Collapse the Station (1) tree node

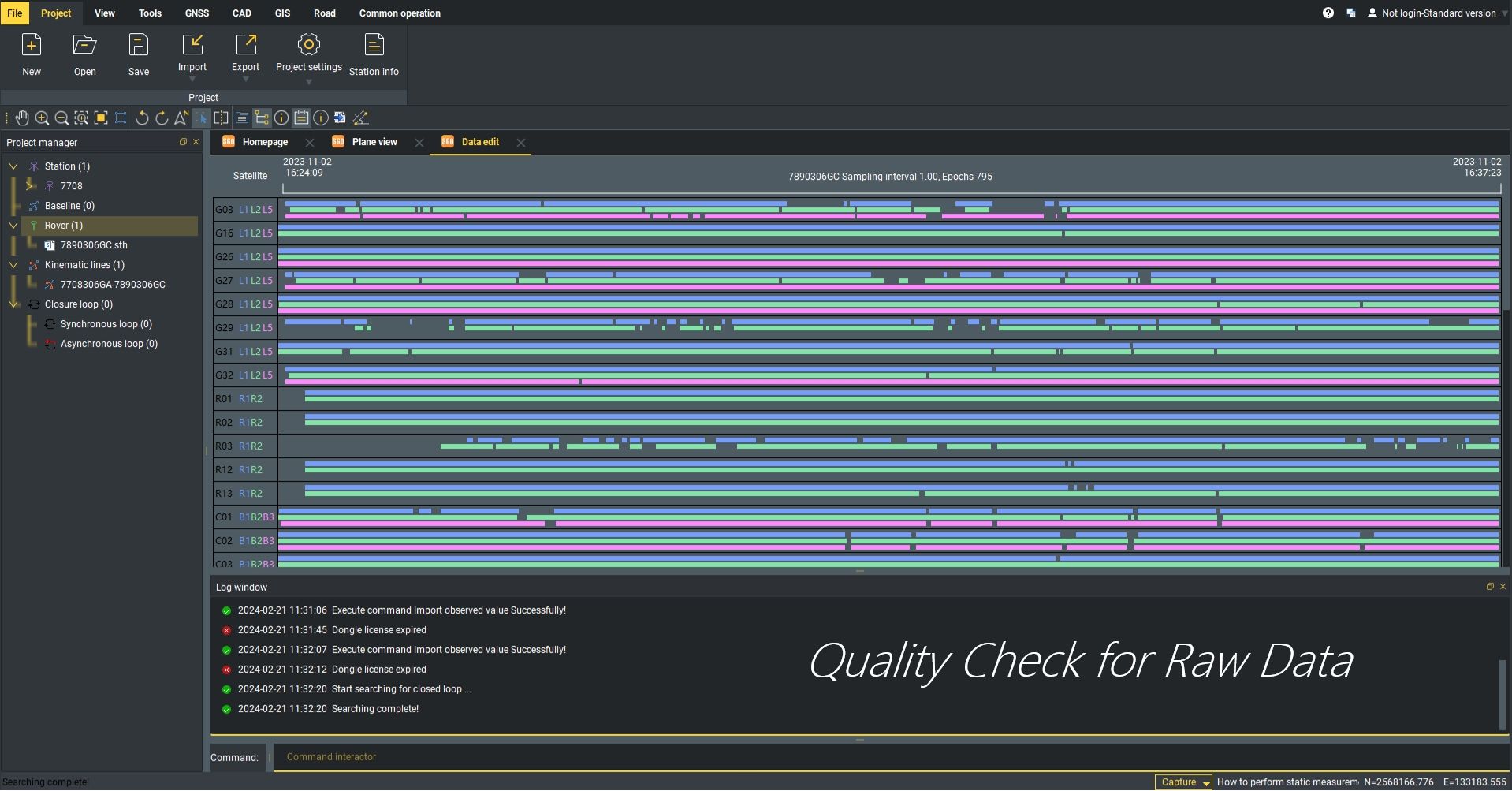[13, 166]
